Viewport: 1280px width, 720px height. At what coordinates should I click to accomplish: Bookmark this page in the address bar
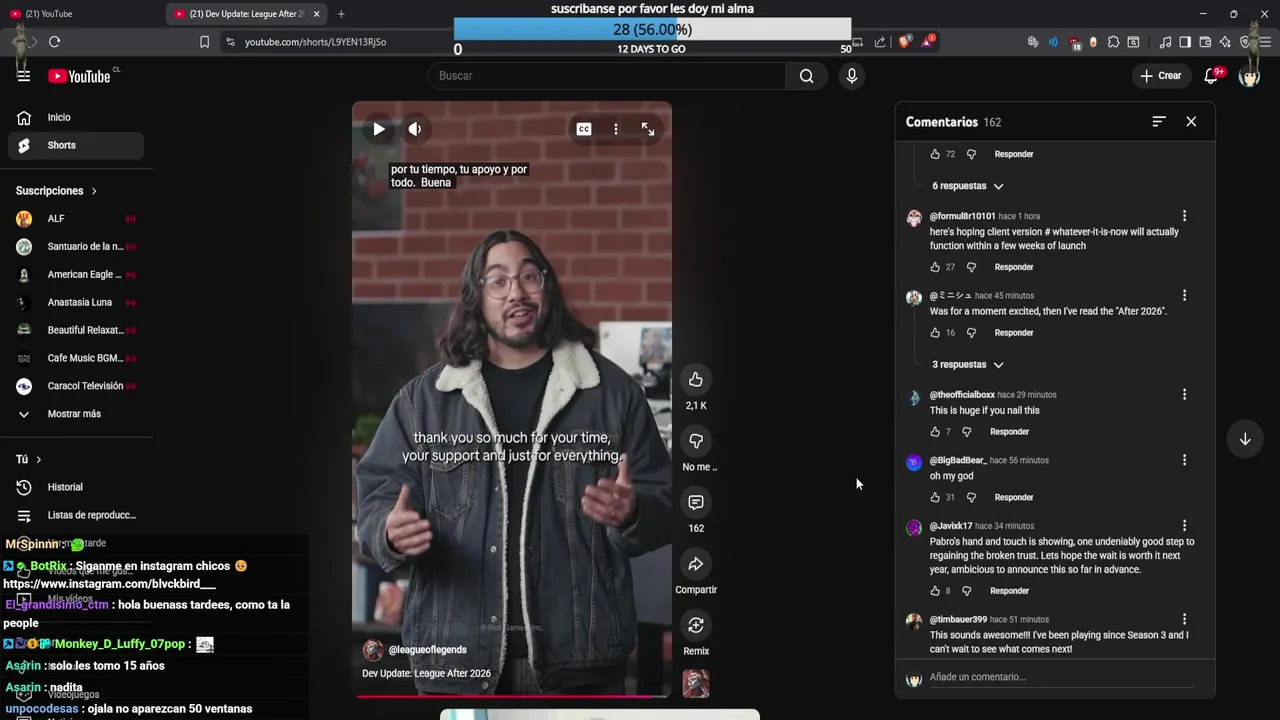tap(204, 42)
